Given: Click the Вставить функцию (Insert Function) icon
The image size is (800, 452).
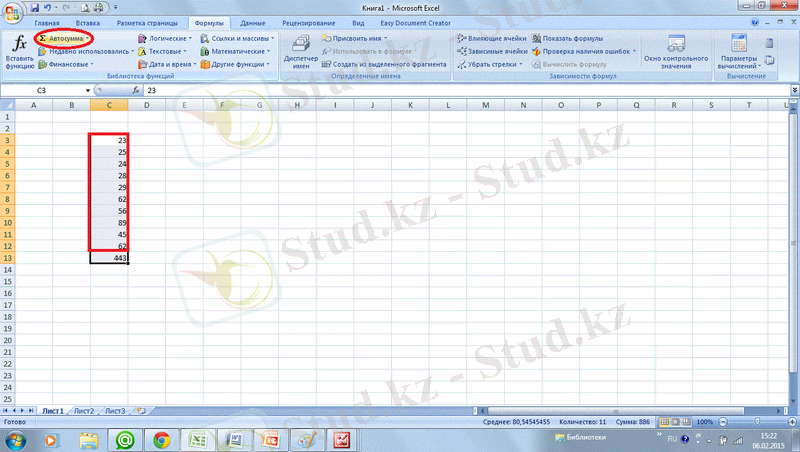Looking at the screenshot, I should [18, 48].
